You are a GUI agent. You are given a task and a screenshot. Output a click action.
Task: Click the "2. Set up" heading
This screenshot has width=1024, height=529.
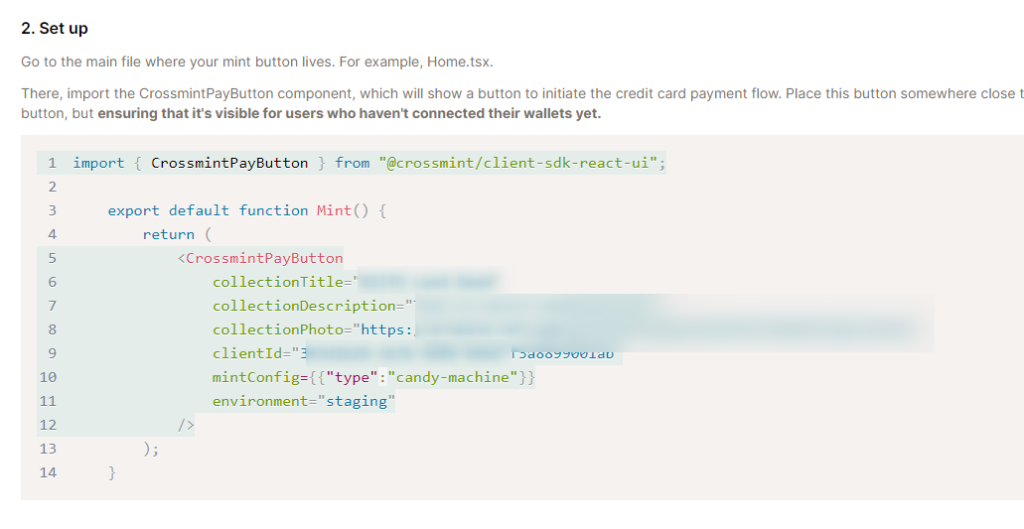pyautogui.click(x=54, y=28)
